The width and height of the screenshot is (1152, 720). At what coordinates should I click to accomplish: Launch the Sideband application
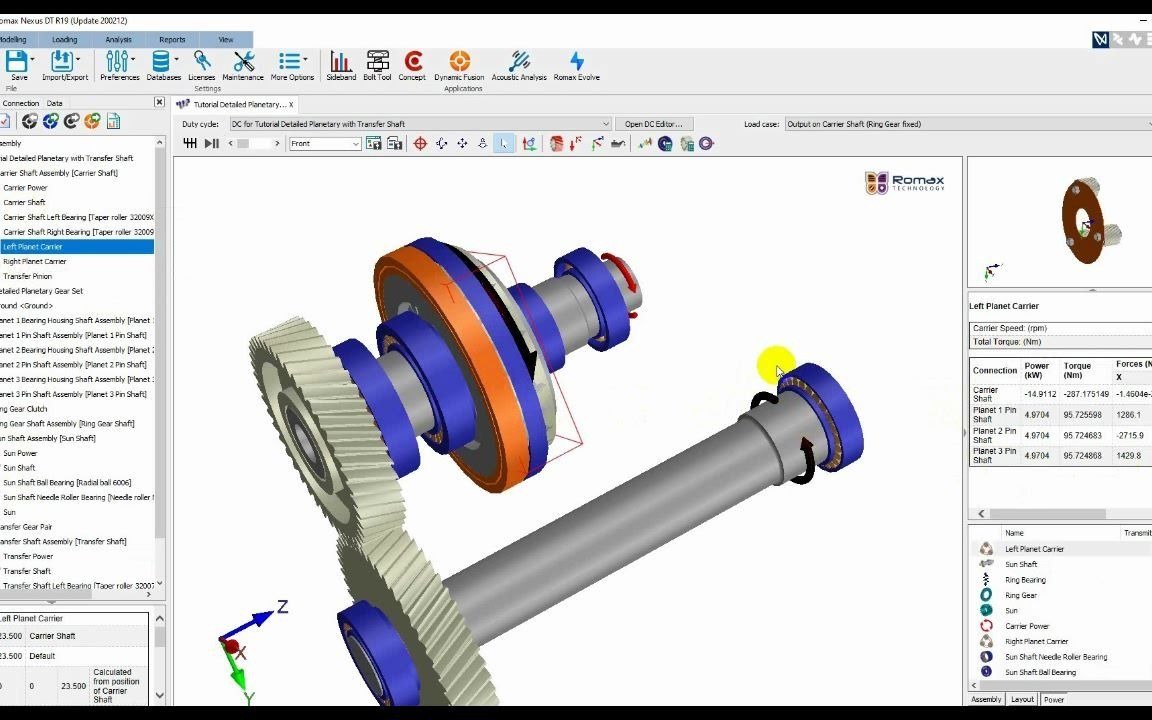tap(341, 65)
